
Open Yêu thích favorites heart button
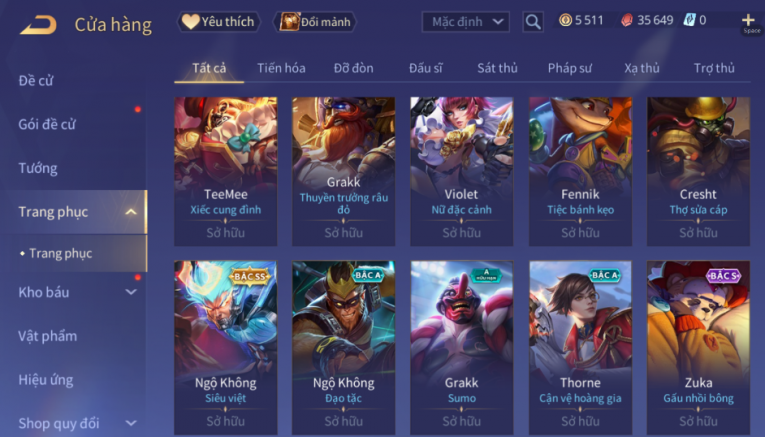pyautogui.click(x=218, y=22)
